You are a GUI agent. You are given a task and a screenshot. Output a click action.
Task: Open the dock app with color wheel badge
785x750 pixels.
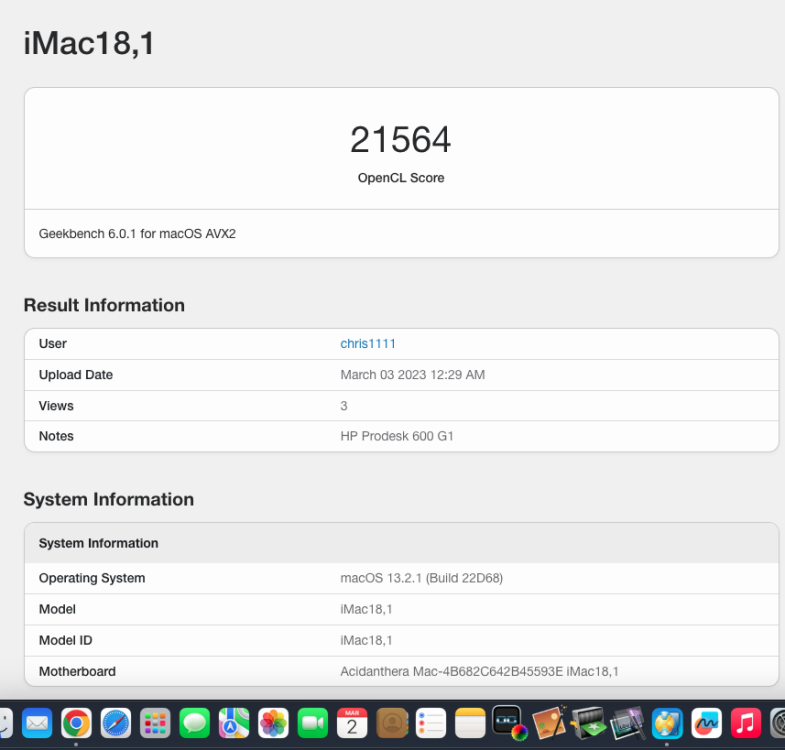point(510,723)
